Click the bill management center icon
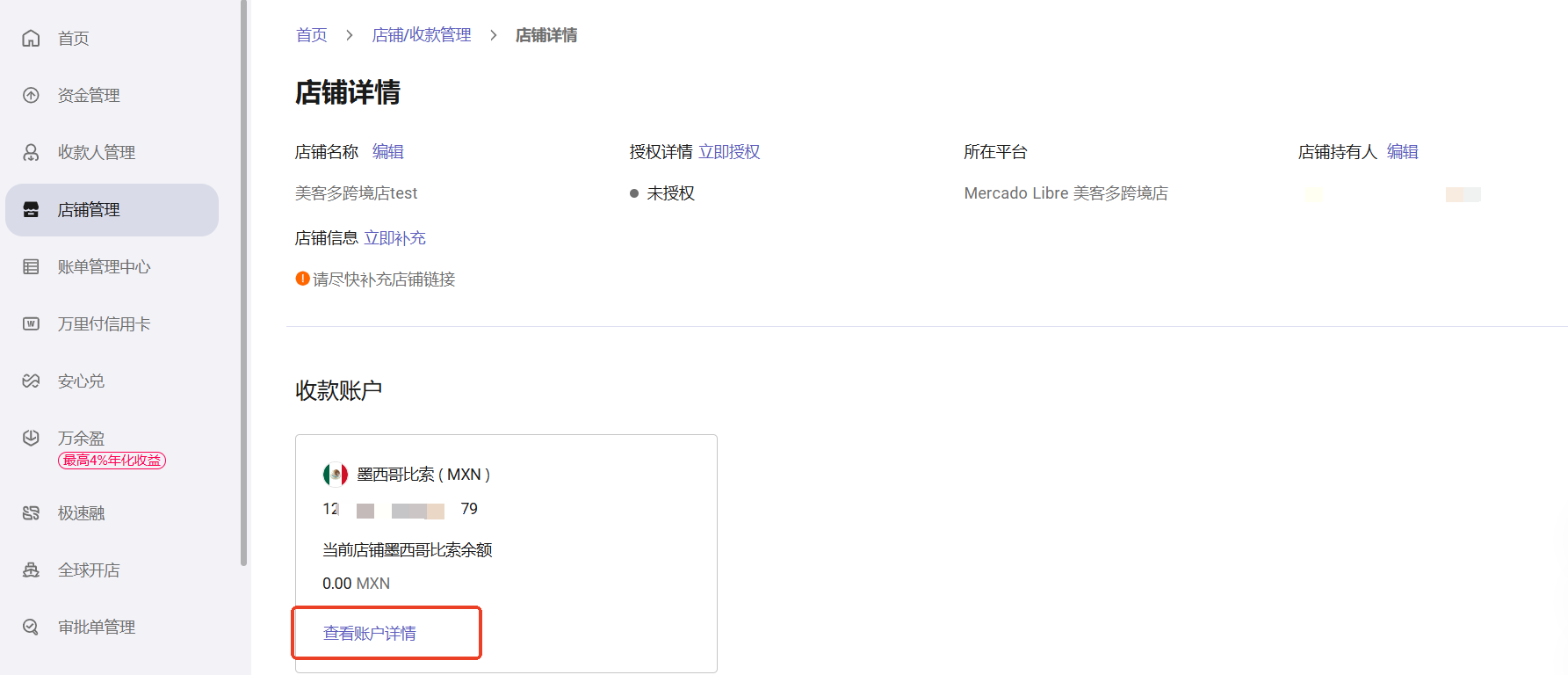1568x675 pixels. 31,266
